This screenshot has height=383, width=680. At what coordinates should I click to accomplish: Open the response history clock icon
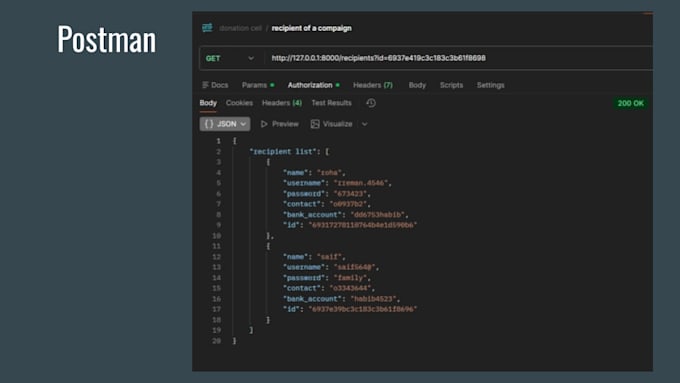point(371,103)
